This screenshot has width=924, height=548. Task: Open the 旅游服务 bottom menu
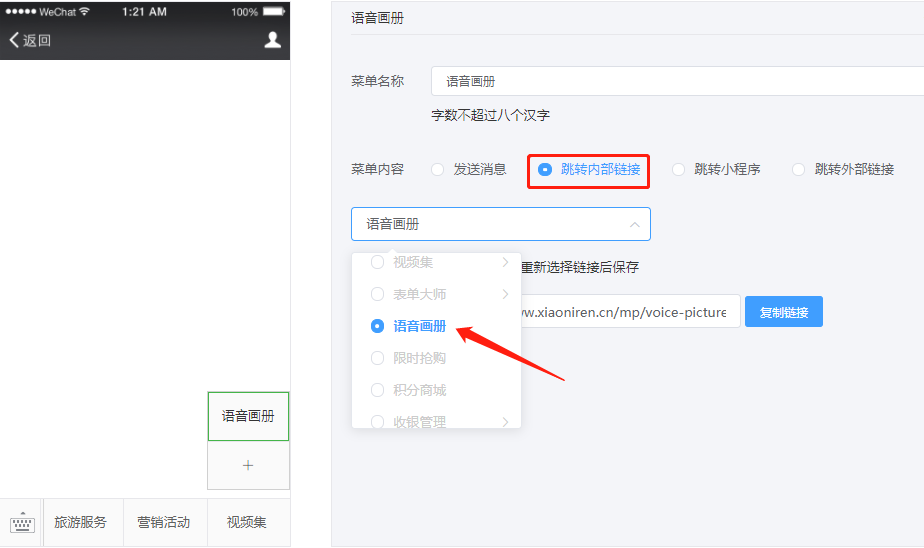tap(80, 523)
